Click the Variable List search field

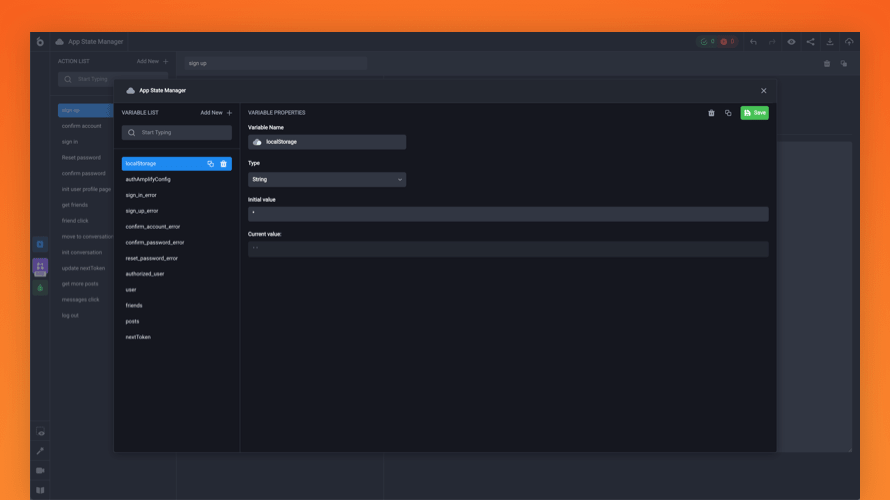pos(177,132)
